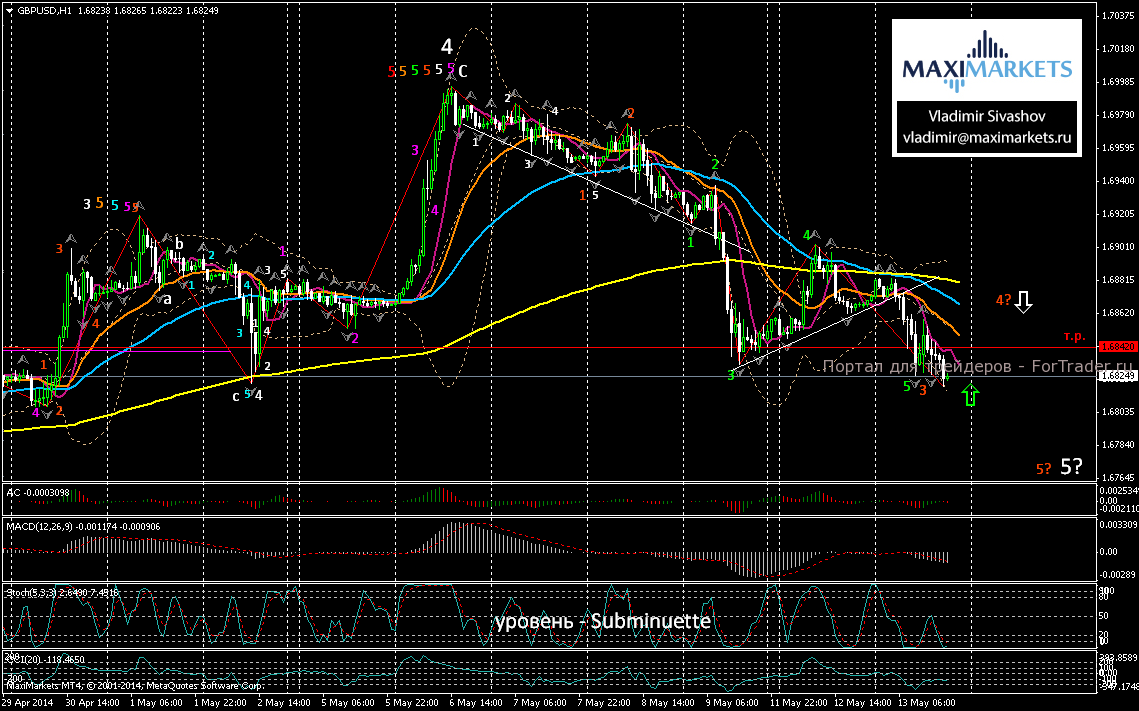Image resolution: width=1139 pixels, height=711 pixels.
Task: Click the уровень - Subminuette caption
Action: tap(601, 622)
